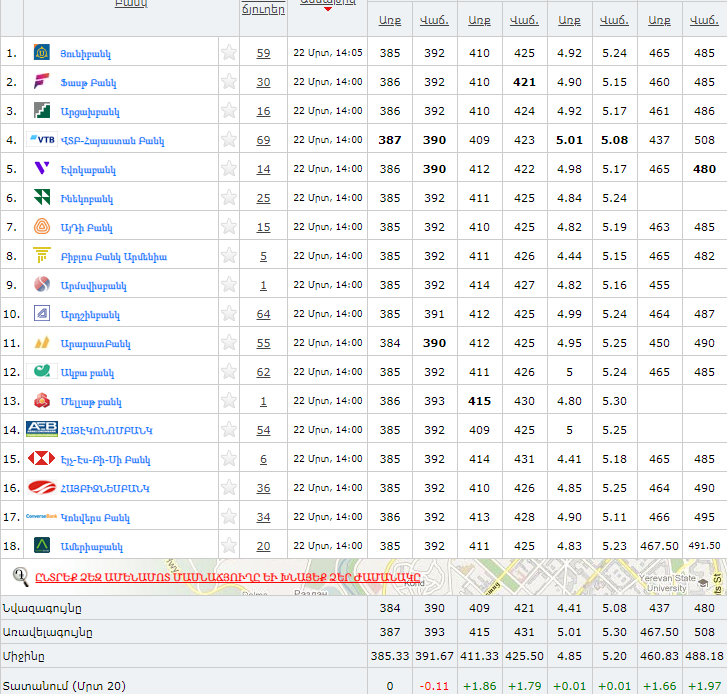Click the Inecobank green logo in row 6

click(x=42, y=197)
